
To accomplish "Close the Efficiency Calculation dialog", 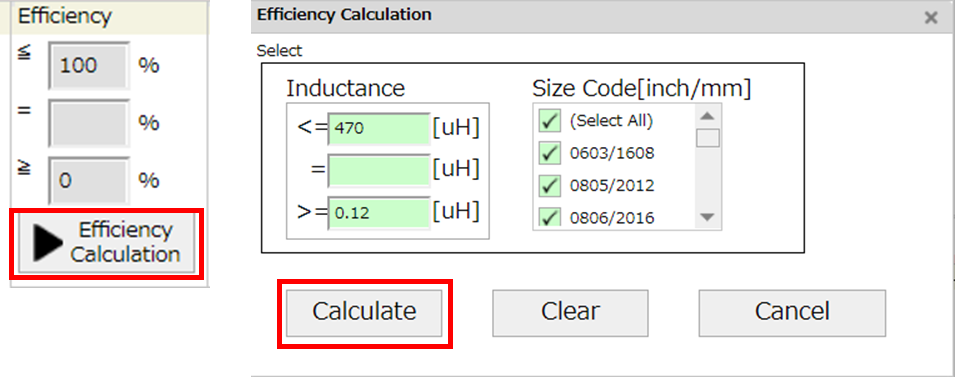I will [931, 18].
